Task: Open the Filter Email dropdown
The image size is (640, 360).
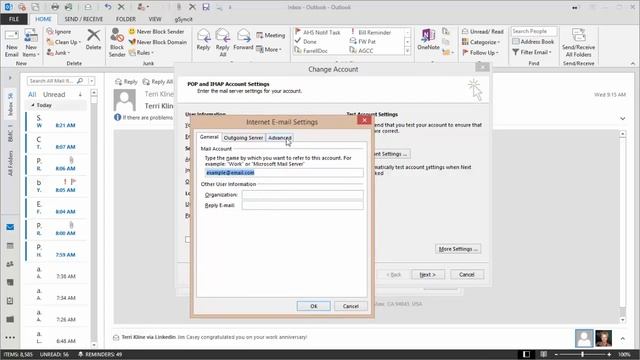Action: pos(532,52)
